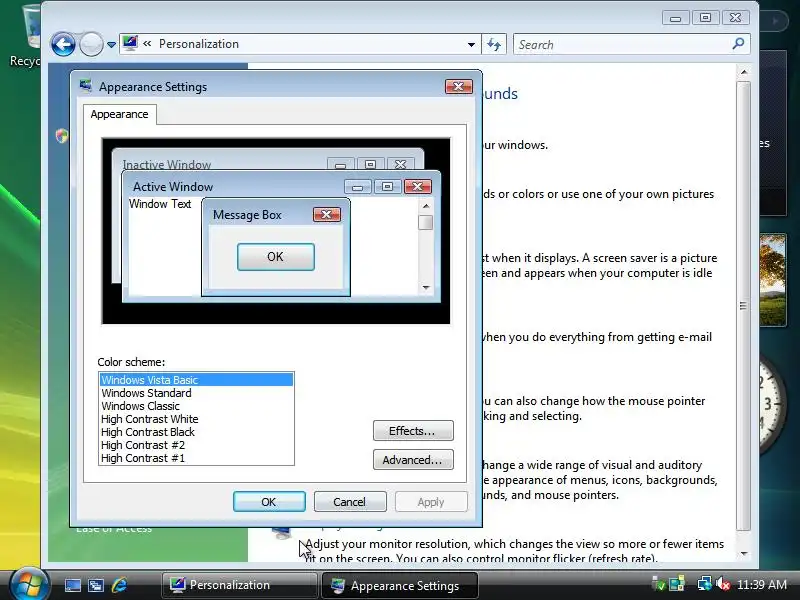Launch Internet Explorer from quick launch
800x600 pixels.
[119, 585]
